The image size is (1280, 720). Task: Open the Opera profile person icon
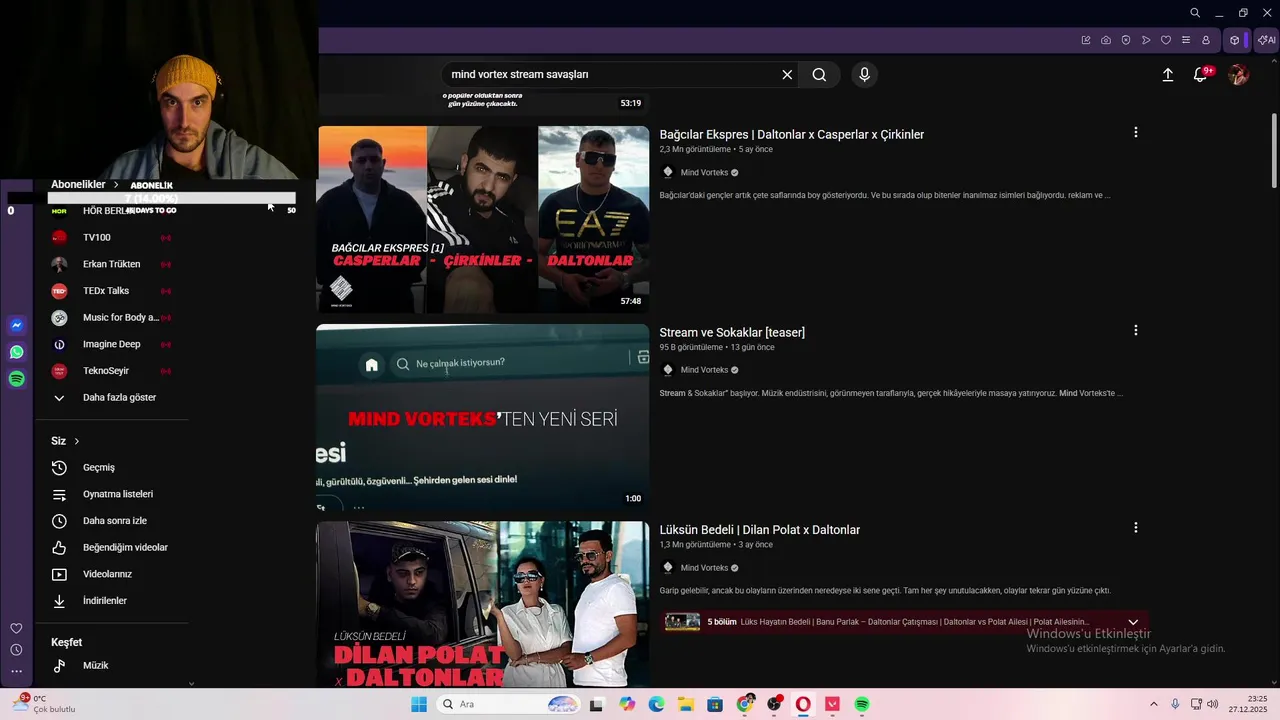click(1206, 41)
